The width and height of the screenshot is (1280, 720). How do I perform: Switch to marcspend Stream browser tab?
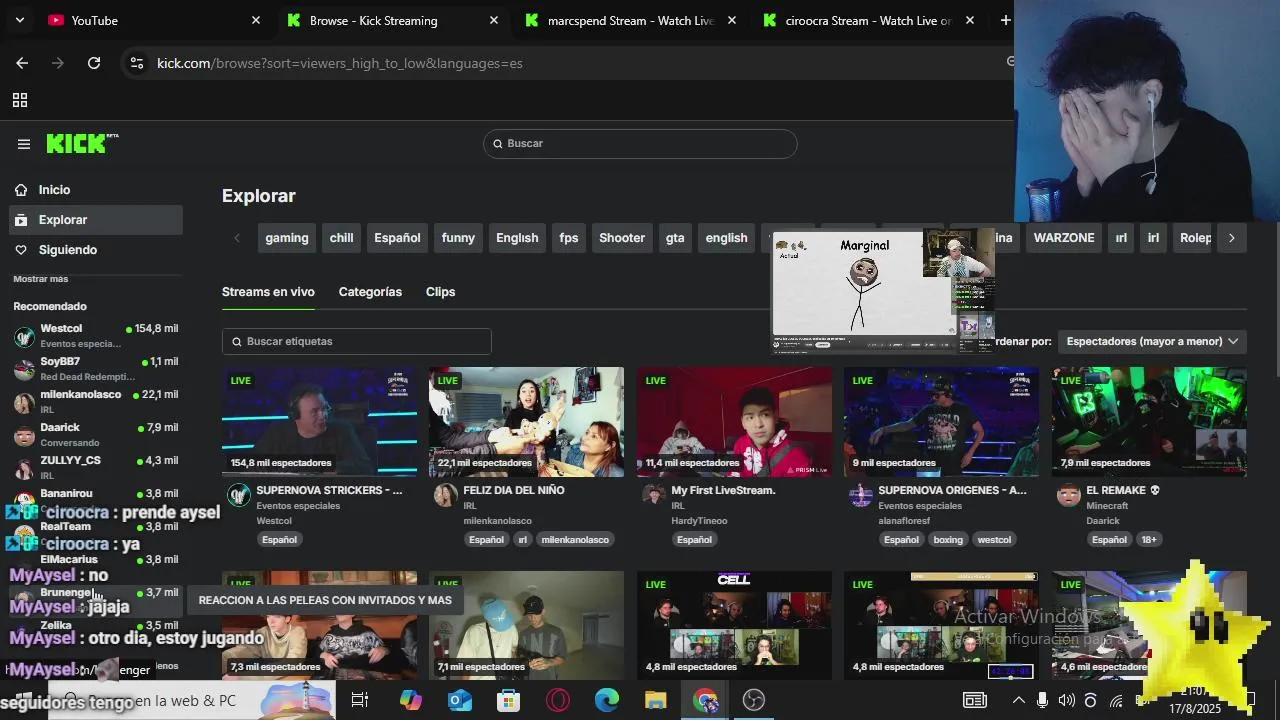click(x=632, y=20)
